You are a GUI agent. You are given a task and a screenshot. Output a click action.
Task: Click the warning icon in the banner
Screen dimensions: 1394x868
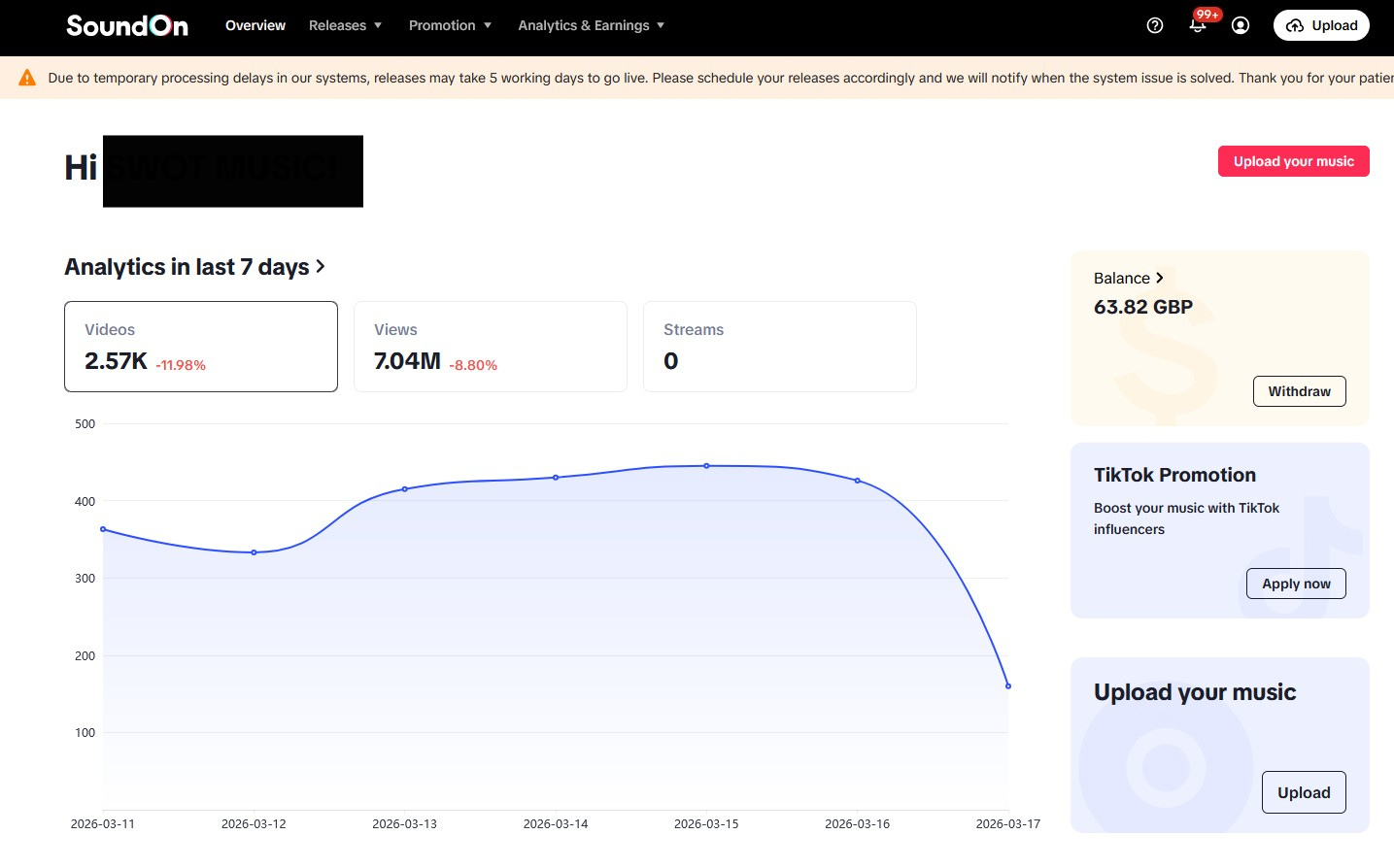[26, 77]
